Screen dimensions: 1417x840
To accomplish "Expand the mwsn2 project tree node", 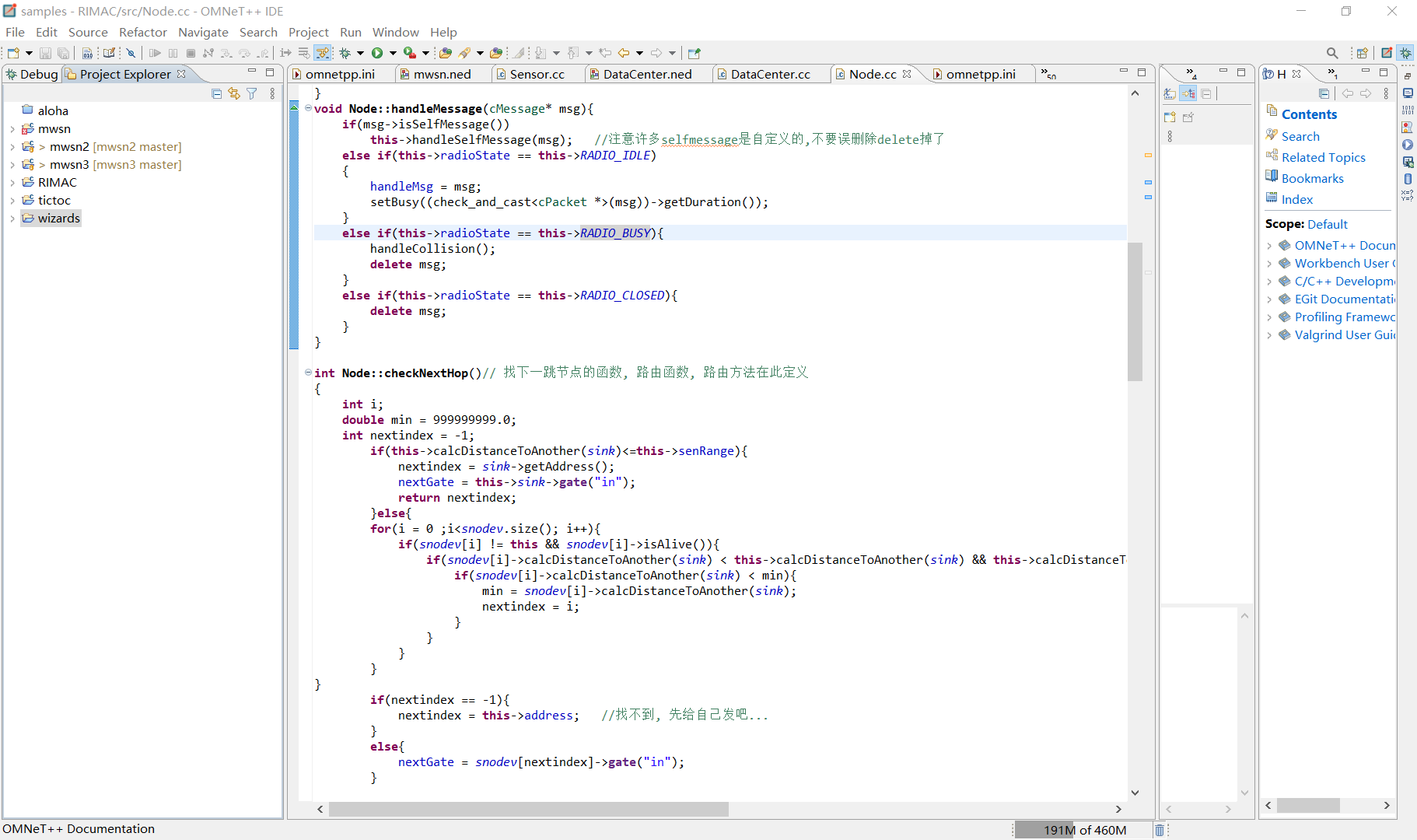I will [12, 147].
